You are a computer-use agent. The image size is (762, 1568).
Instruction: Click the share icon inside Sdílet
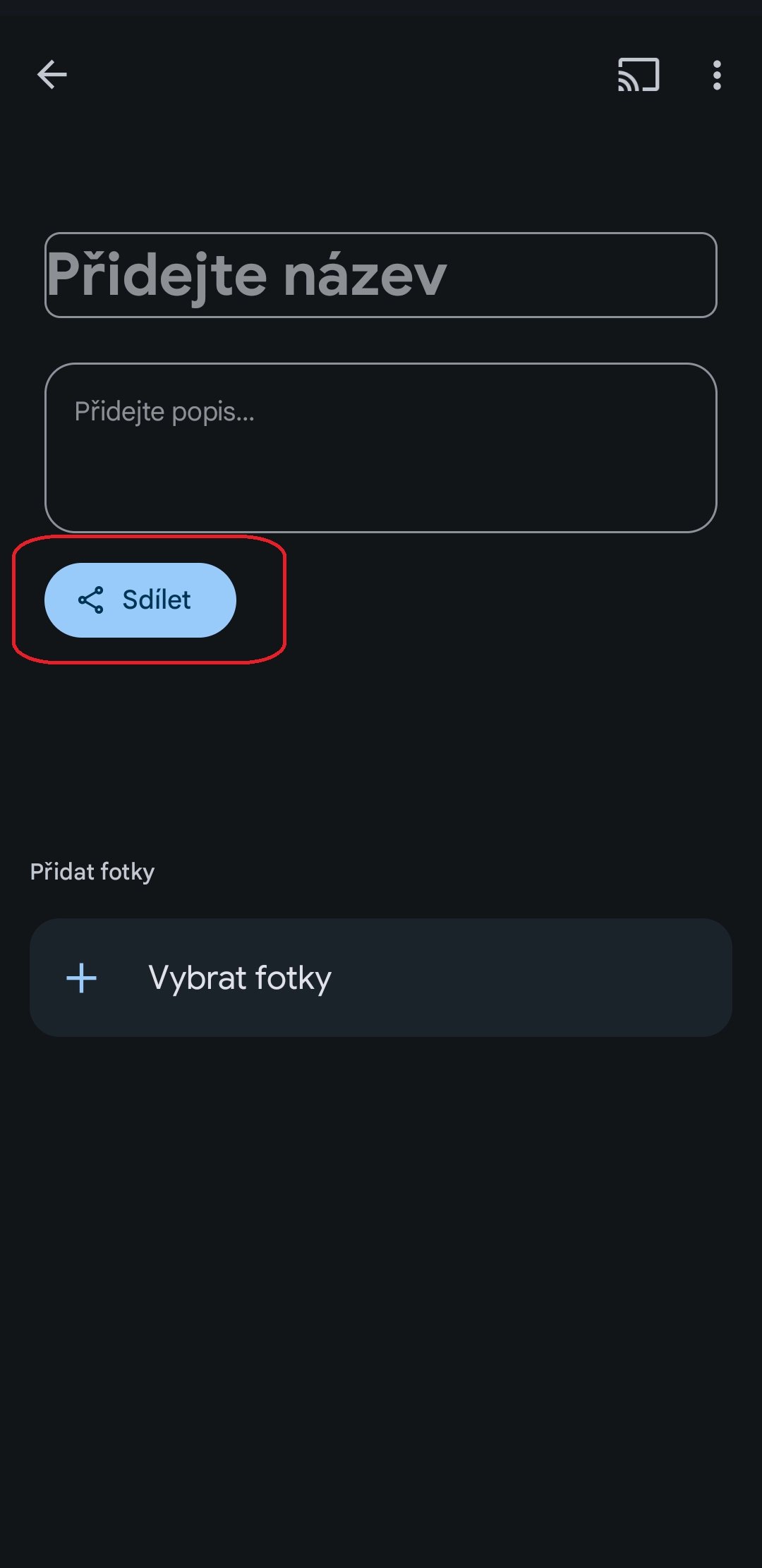(91, 600)
